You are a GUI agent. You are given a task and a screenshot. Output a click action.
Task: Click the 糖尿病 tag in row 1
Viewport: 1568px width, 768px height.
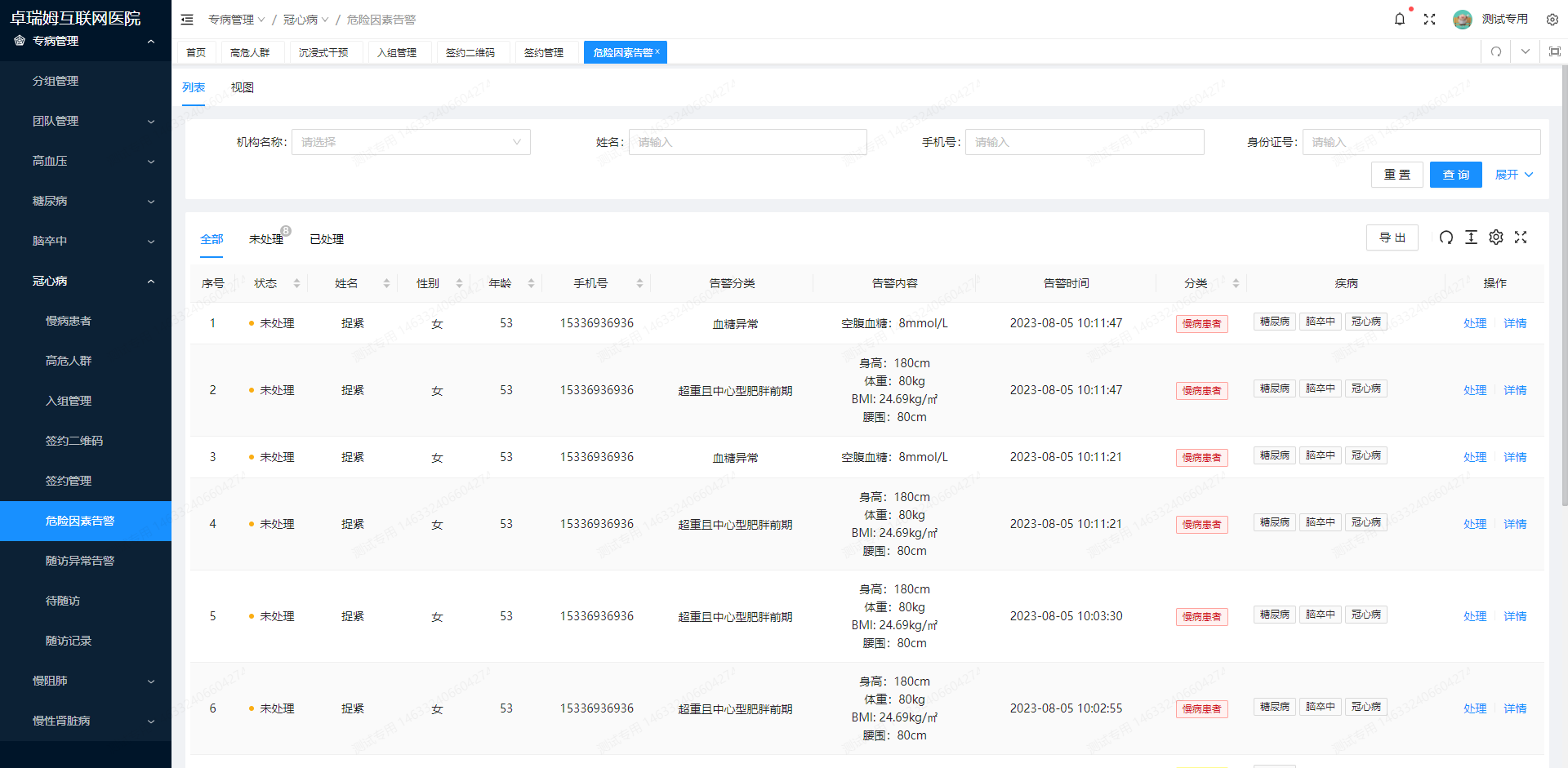pyautogui.click(x=1274, y=322)
